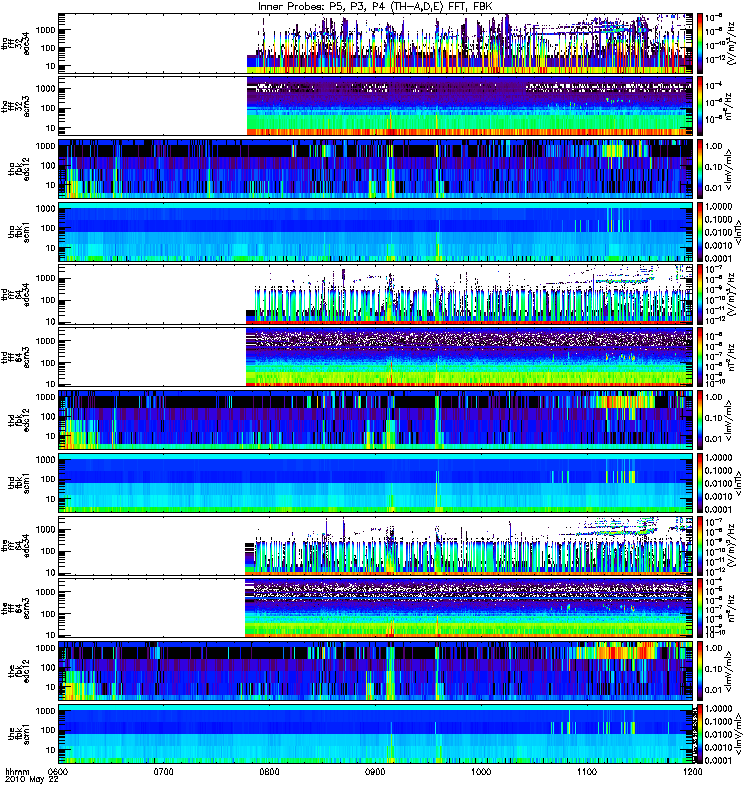750x800 pixels.
Task: Select the color bar beside tha fff scm3 panel
Action: [x=700, y=106]
